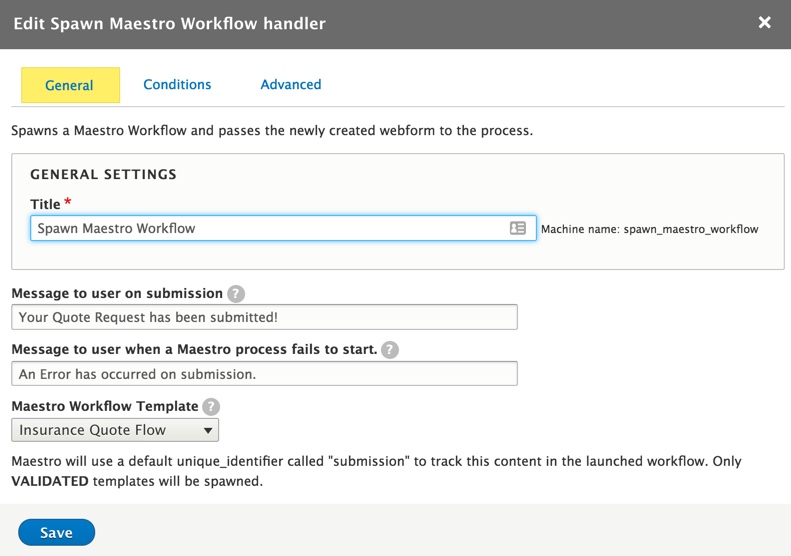Click the Title field label

point(45,204)
